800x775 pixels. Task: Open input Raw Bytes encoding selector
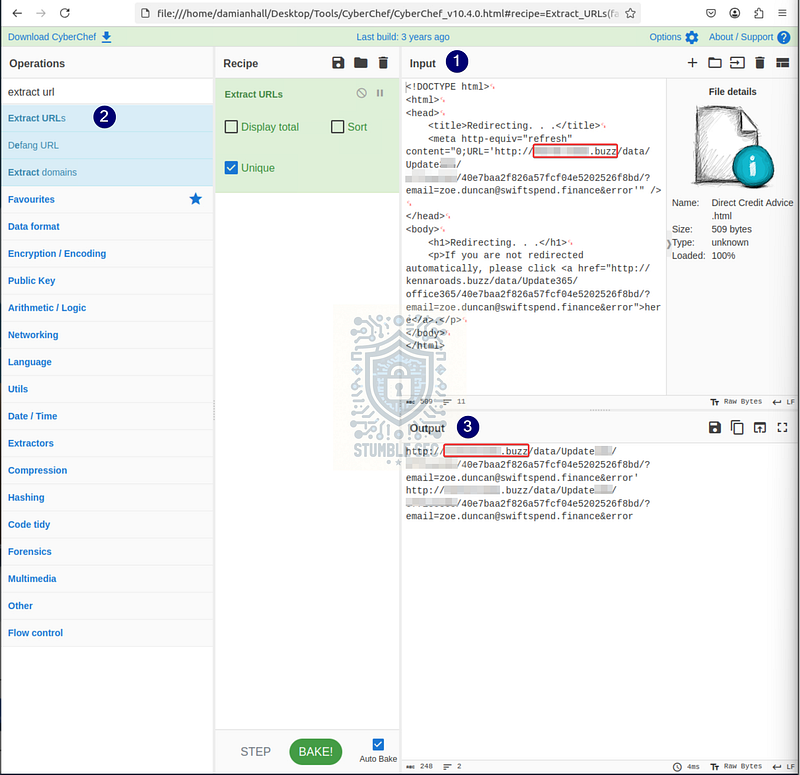pyautogui.click(x=736, y=402)
